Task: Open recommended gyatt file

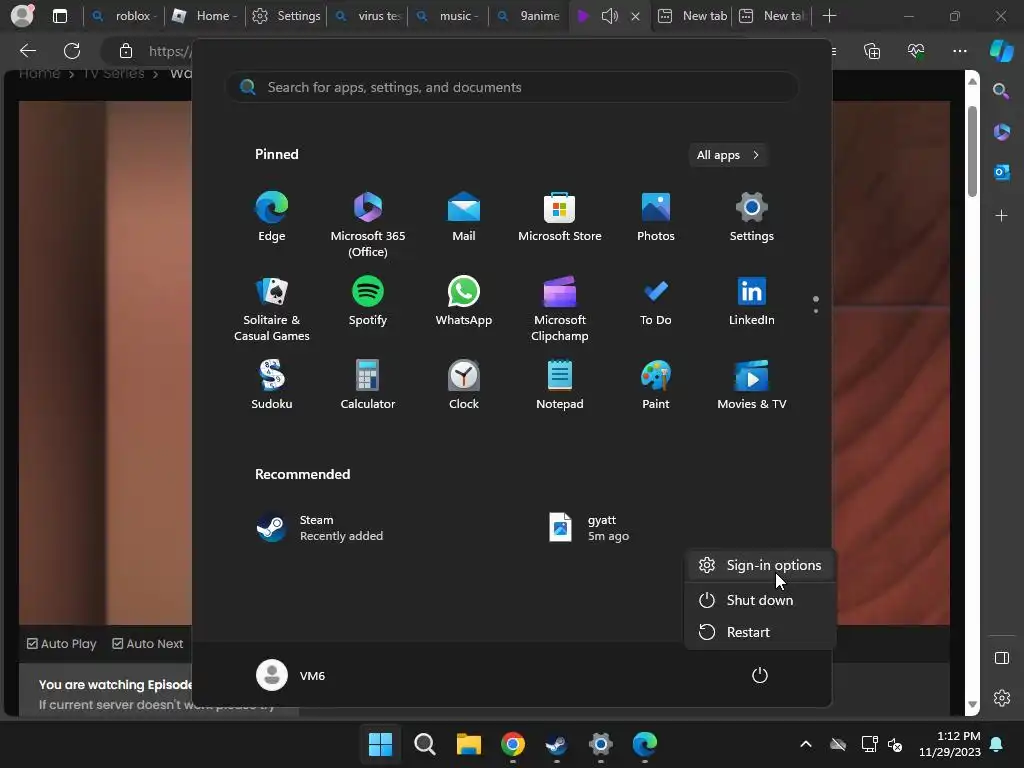Action: (x=589, y=528)
